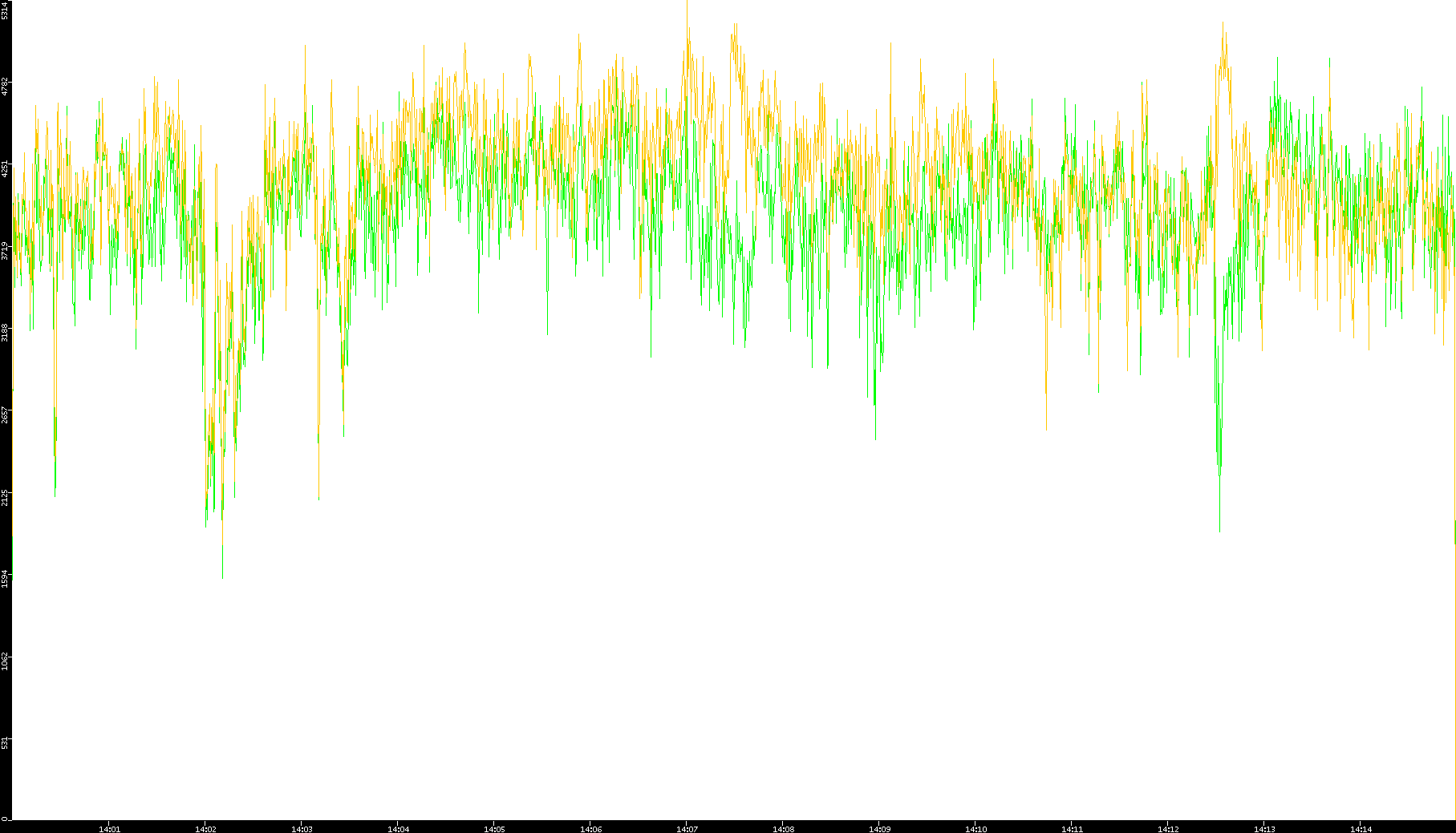Select the 4782 value on vertical axis

click(5, 87)
